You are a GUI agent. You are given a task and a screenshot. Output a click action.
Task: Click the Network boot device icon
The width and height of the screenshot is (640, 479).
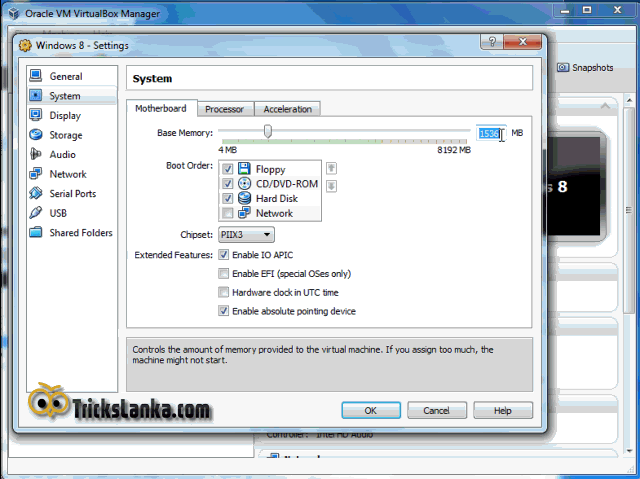coord(244,213)
